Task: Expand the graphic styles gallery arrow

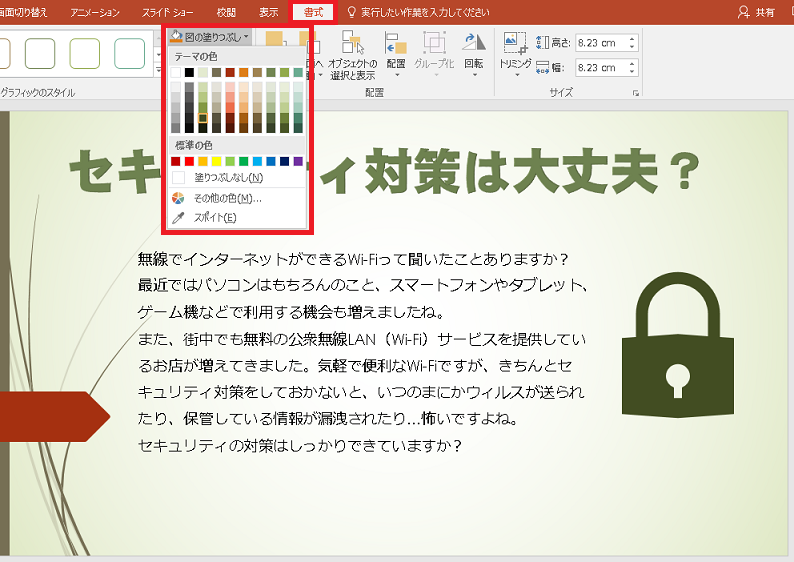Action: pyautogui.click(x=158, y=71)
